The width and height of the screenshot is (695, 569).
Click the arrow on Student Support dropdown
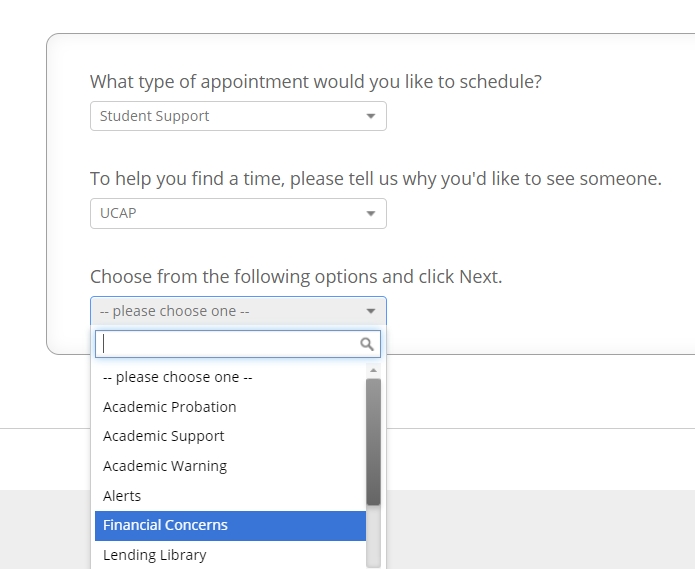[x=370, y=116]
